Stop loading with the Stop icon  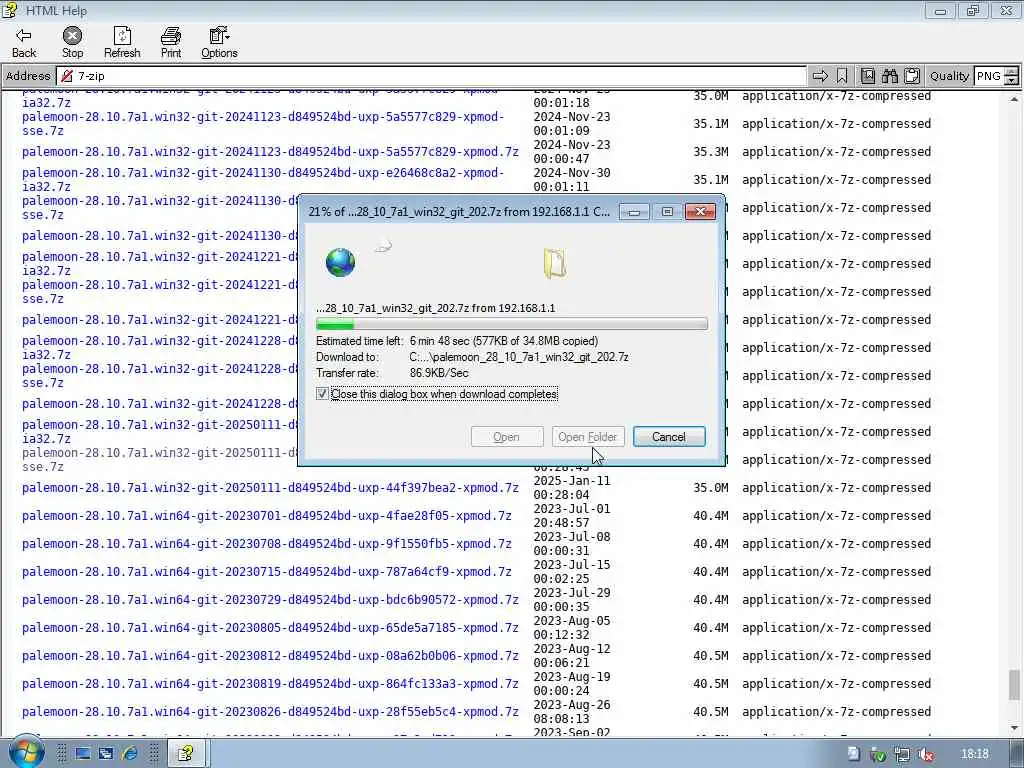point(72,42)
